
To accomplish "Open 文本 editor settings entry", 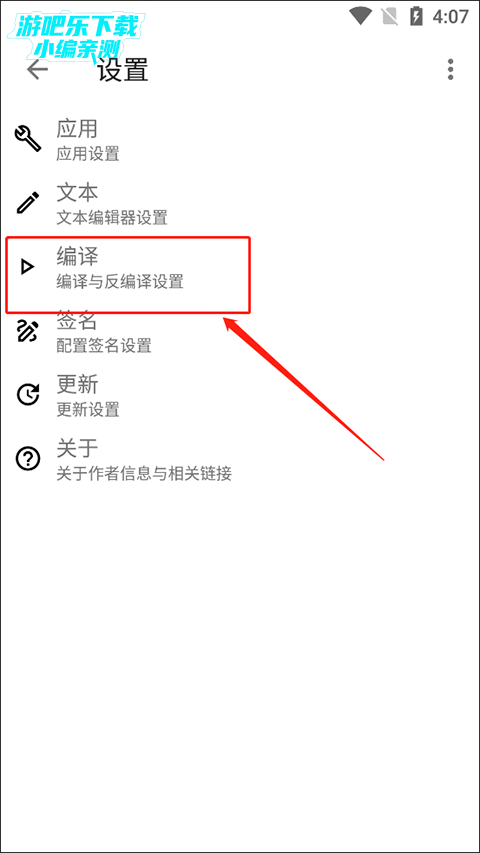I will 240,203.
